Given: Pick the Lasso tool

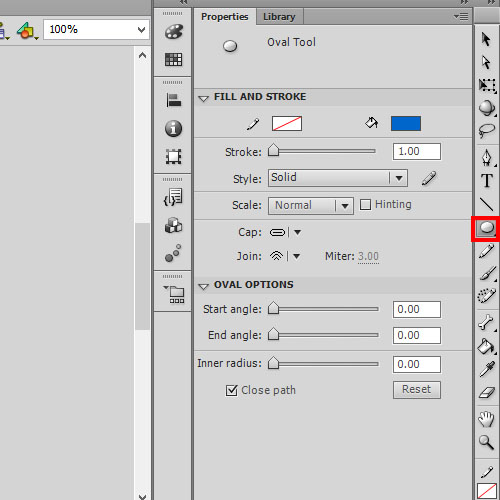Looking at the screenshot, I should click(x=487, y=131).
